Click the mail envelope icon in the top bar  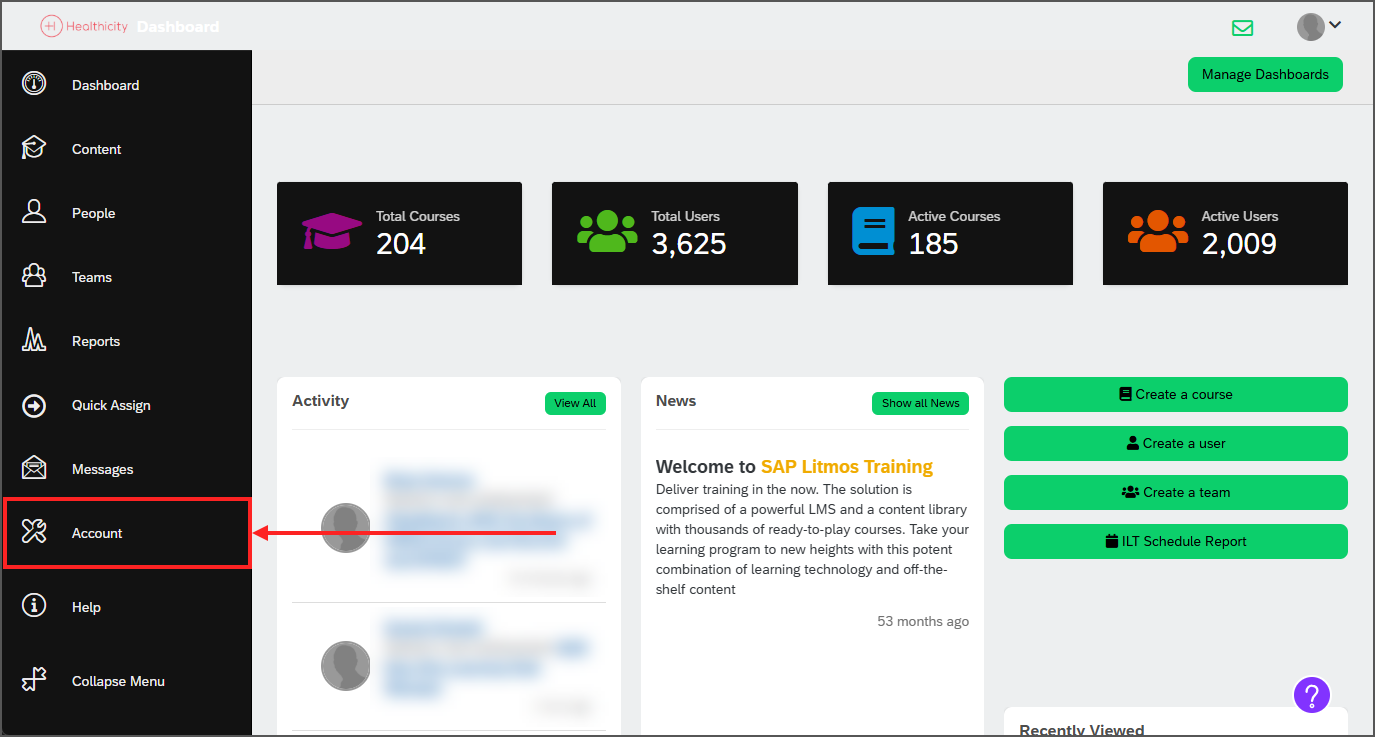pyautogui.click(x=1243, y=27)
